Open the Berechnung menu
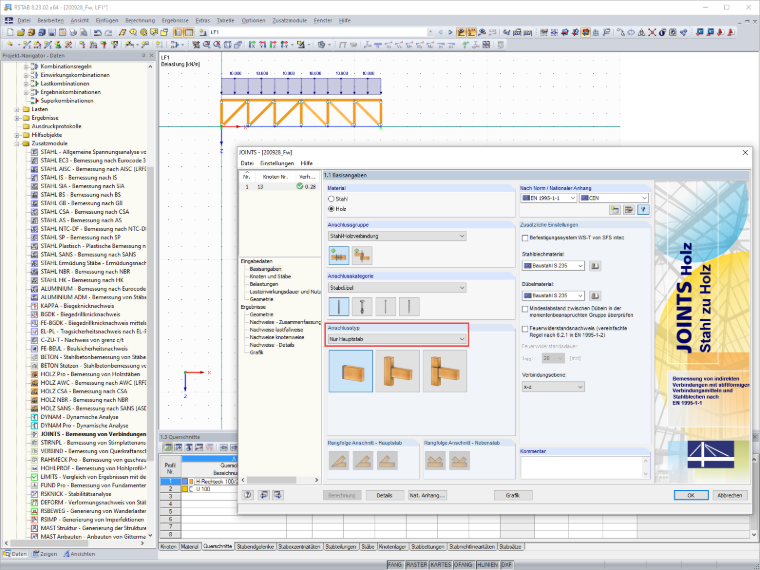This screenshot has height=570, width=760. tap(140, 20)
